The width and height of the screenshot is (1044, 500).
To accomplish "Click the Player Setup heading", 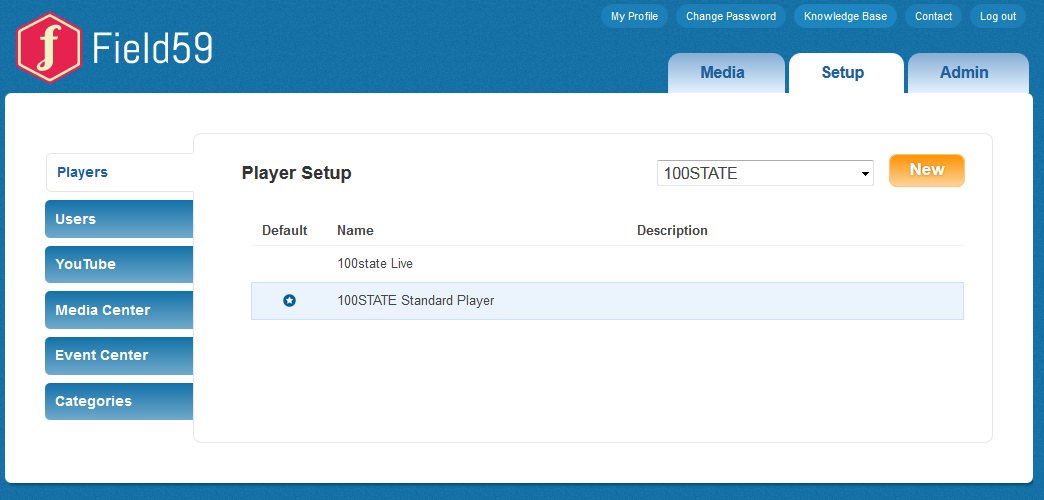I will pyautogui.click(x=296, y=174).
